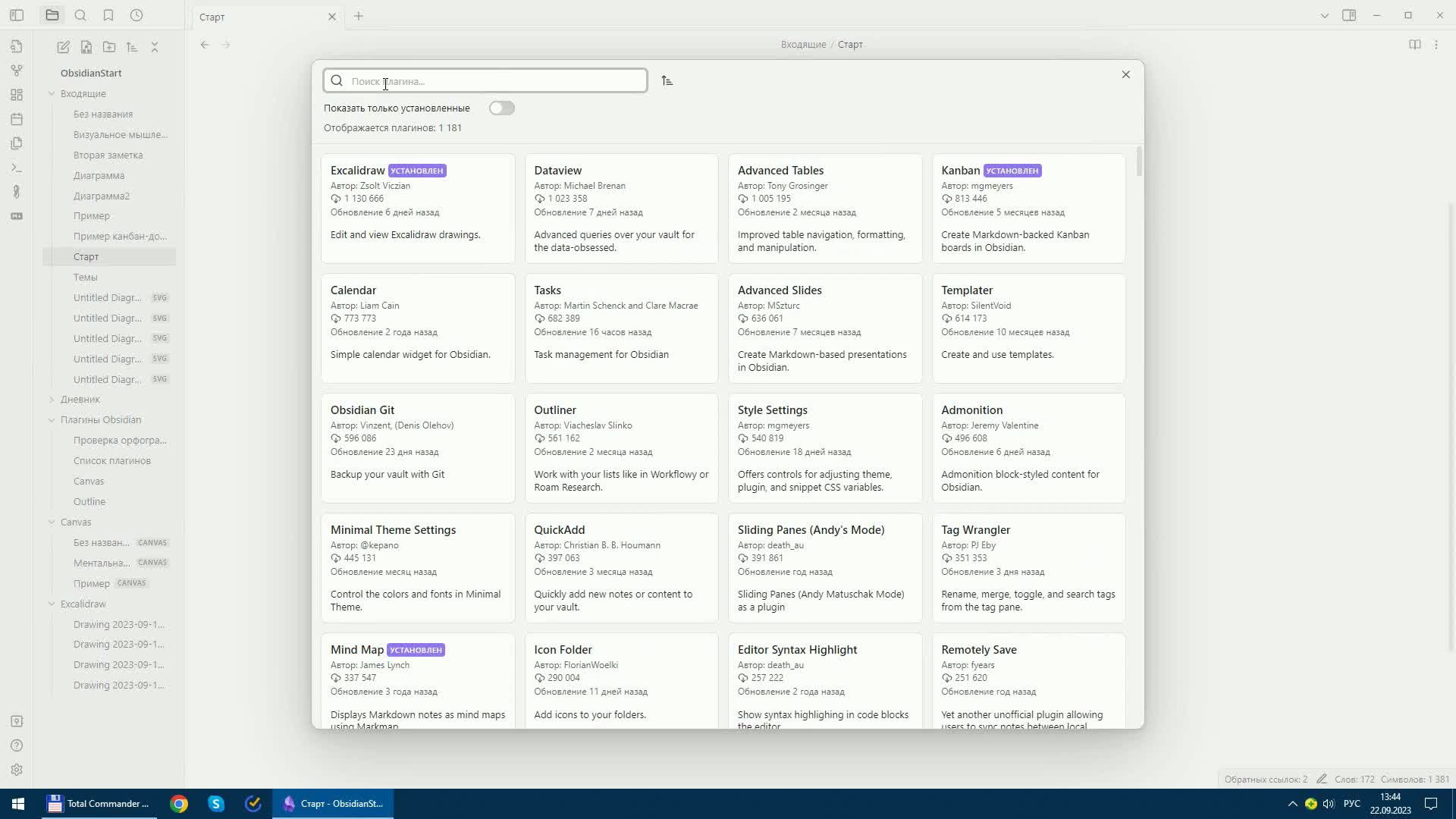The height and width of the screenshot is (819, 1456).
Task: Toggle right sidebar icon
Action: click(x=1349, y=15)
